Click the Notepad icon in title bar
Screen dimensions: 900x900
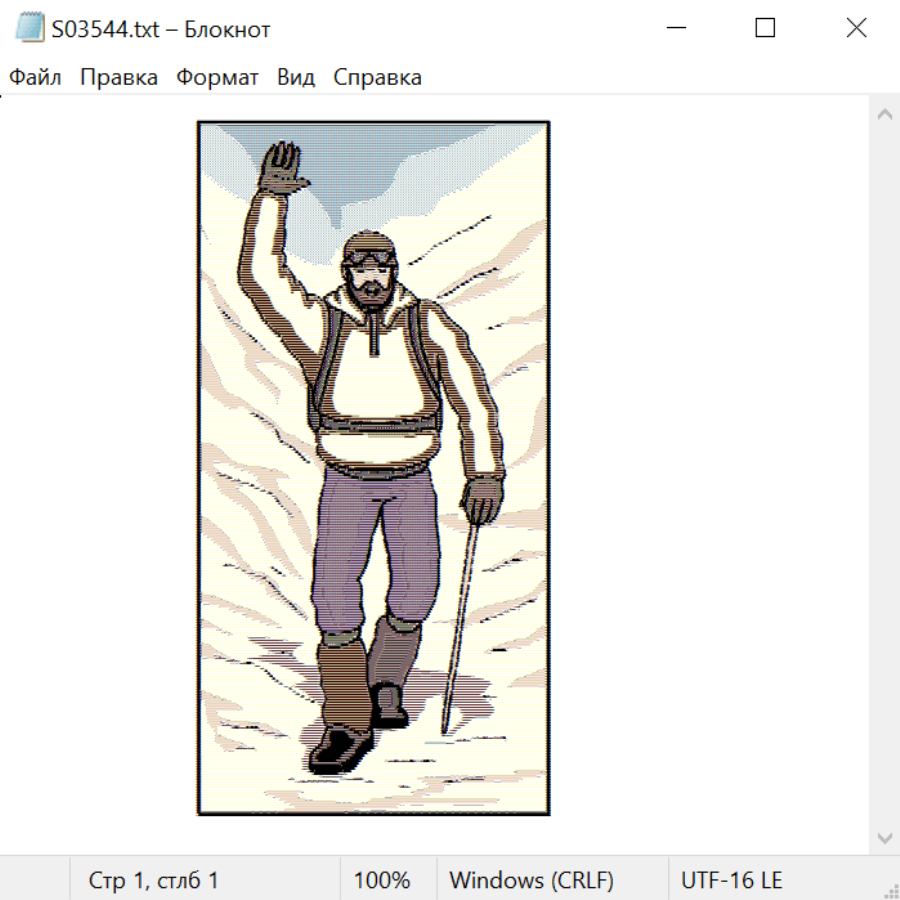(x=30, y=29)
